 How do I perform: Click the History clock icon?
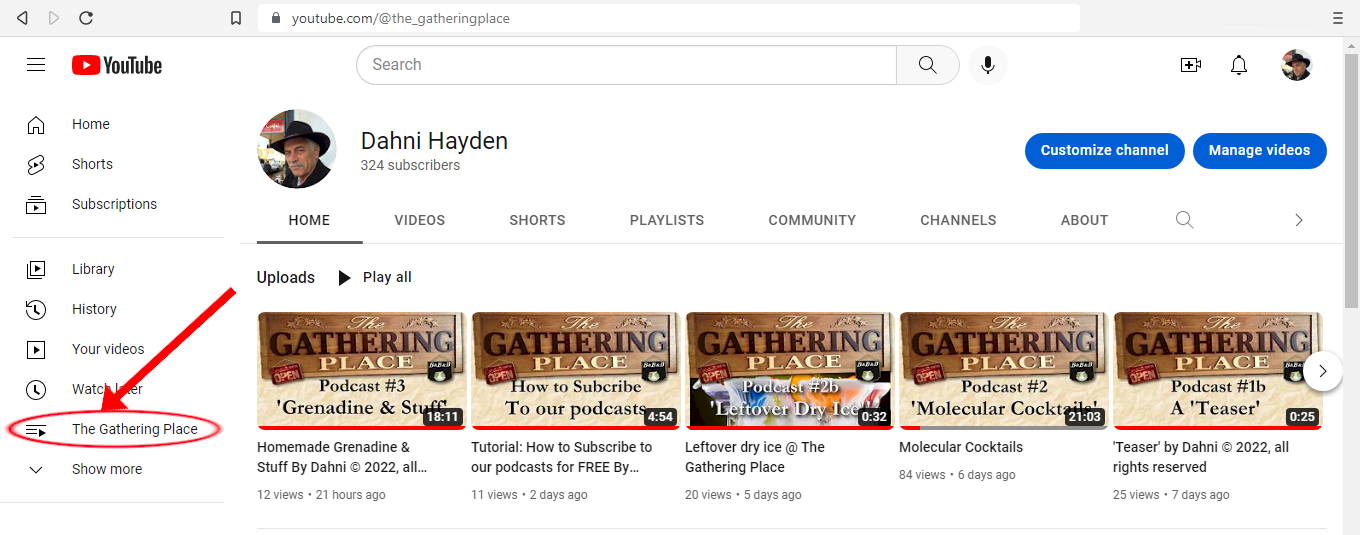(36, 309)
